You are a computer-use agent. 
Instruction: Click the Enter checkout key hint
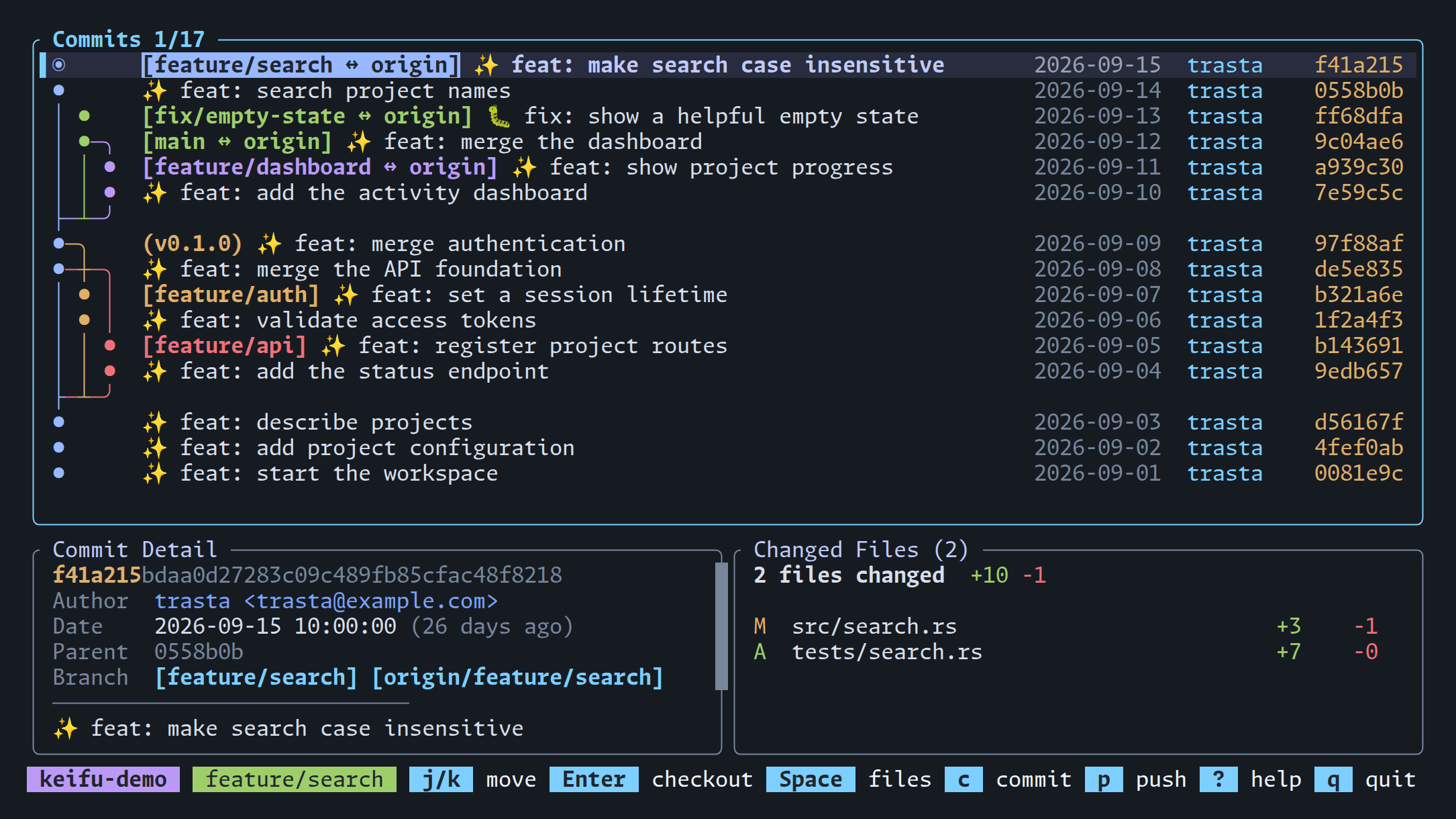652,779
